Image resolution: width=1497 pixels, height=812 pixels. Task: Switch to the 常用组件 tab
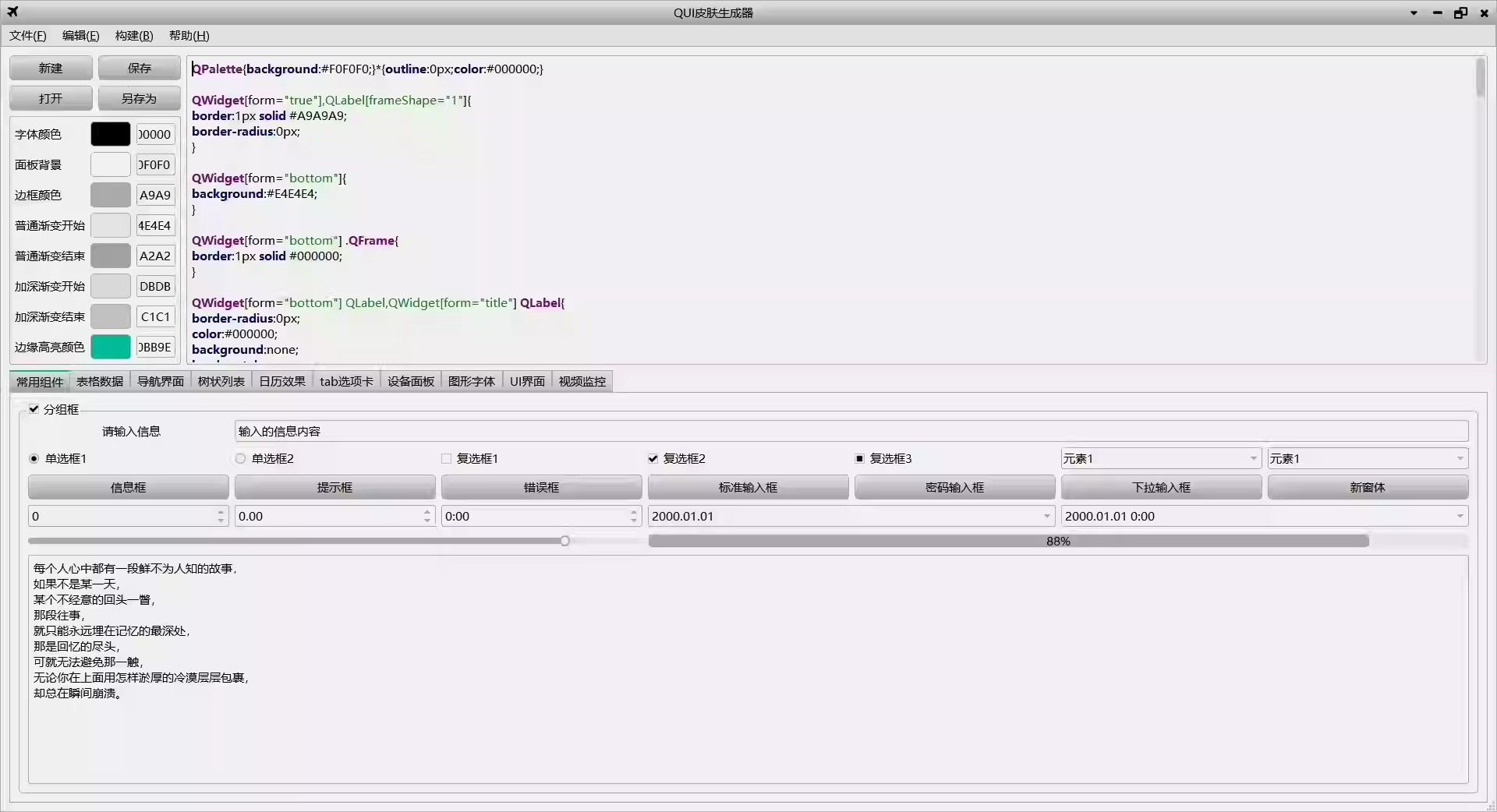[40, 381]
